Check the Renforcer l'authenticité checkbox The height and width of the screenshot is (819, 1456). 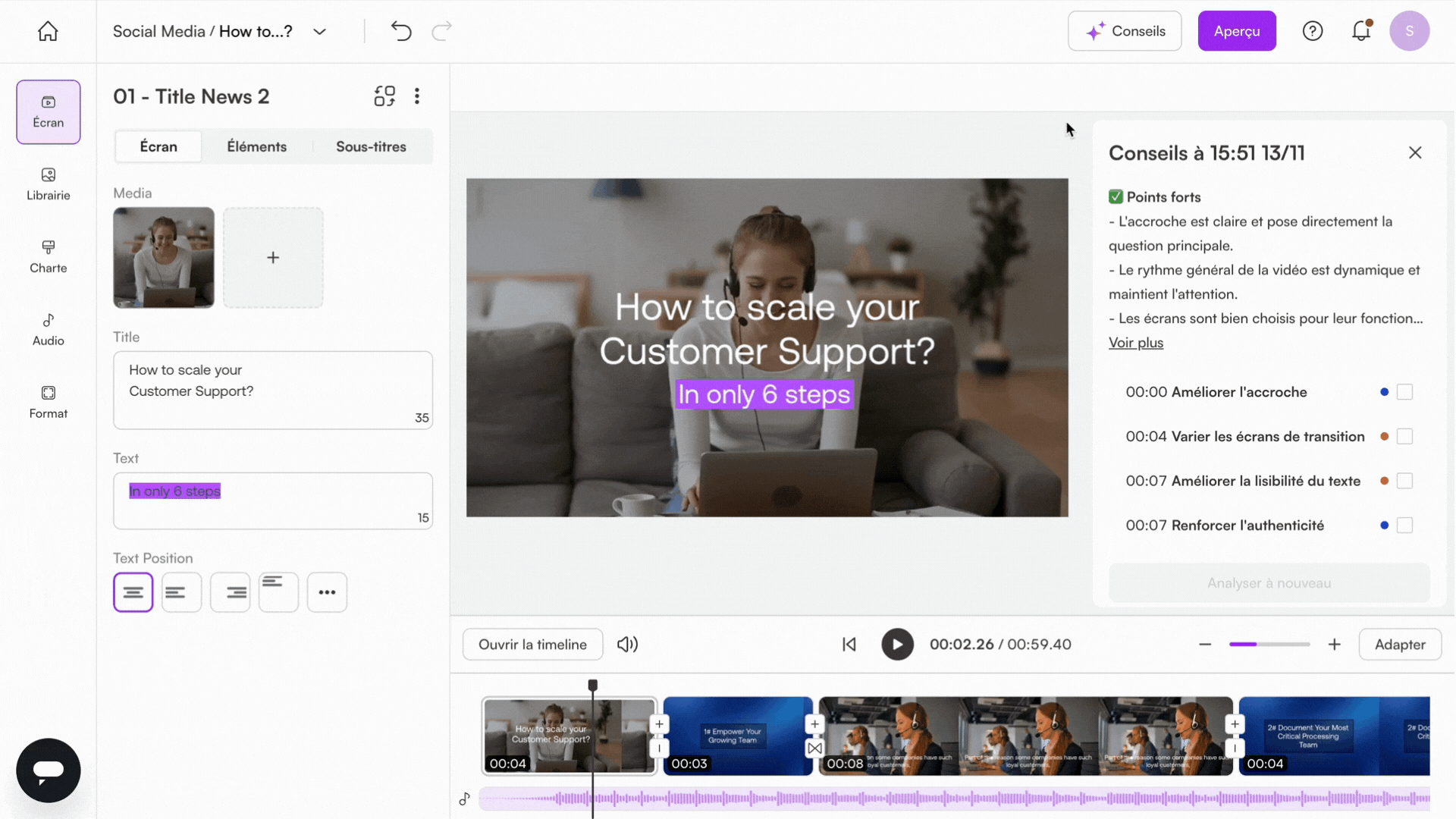tap(1404, 526)
